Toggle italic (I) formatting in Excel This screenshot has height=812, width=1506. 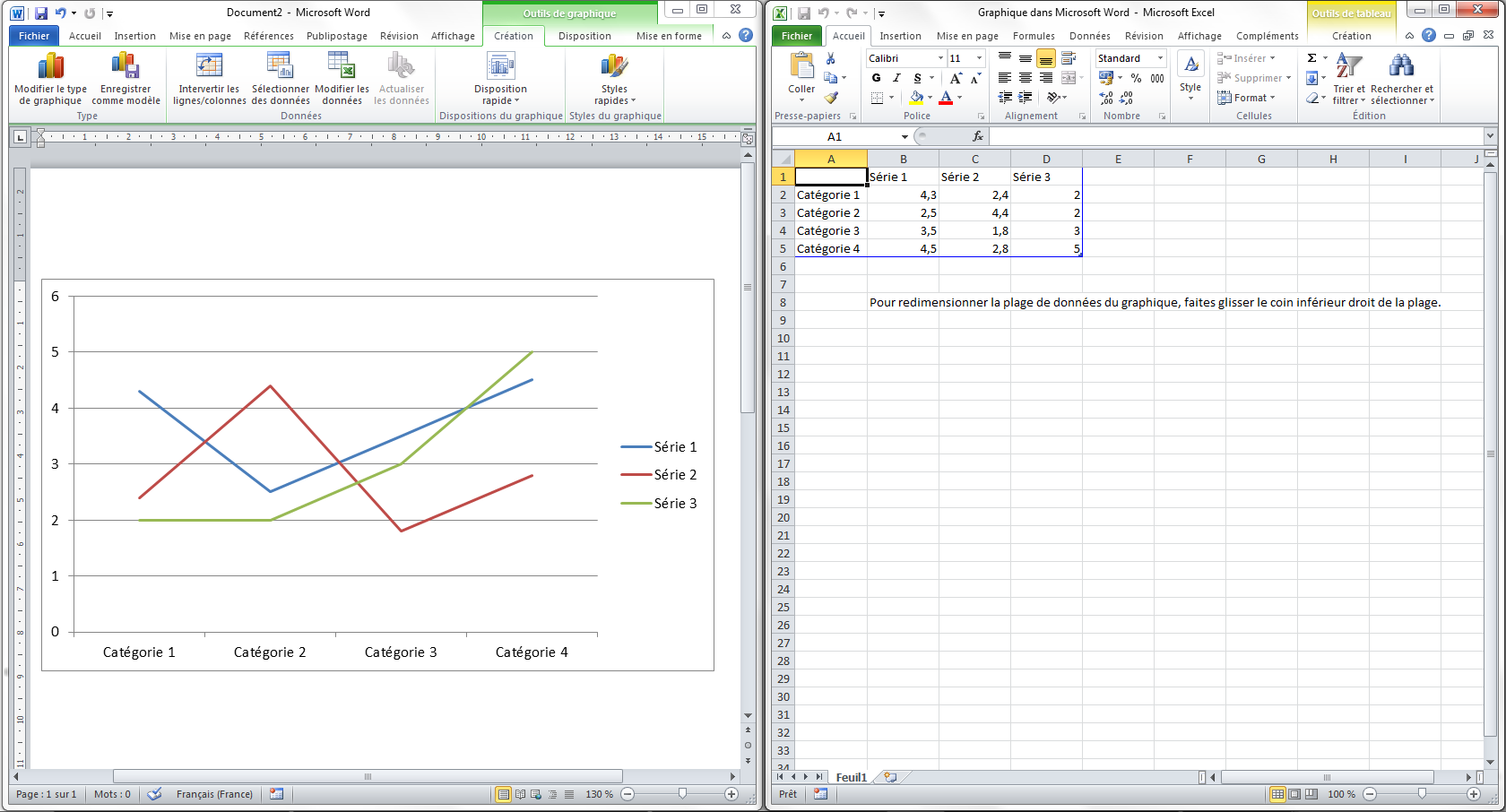[x=896, y=78]
